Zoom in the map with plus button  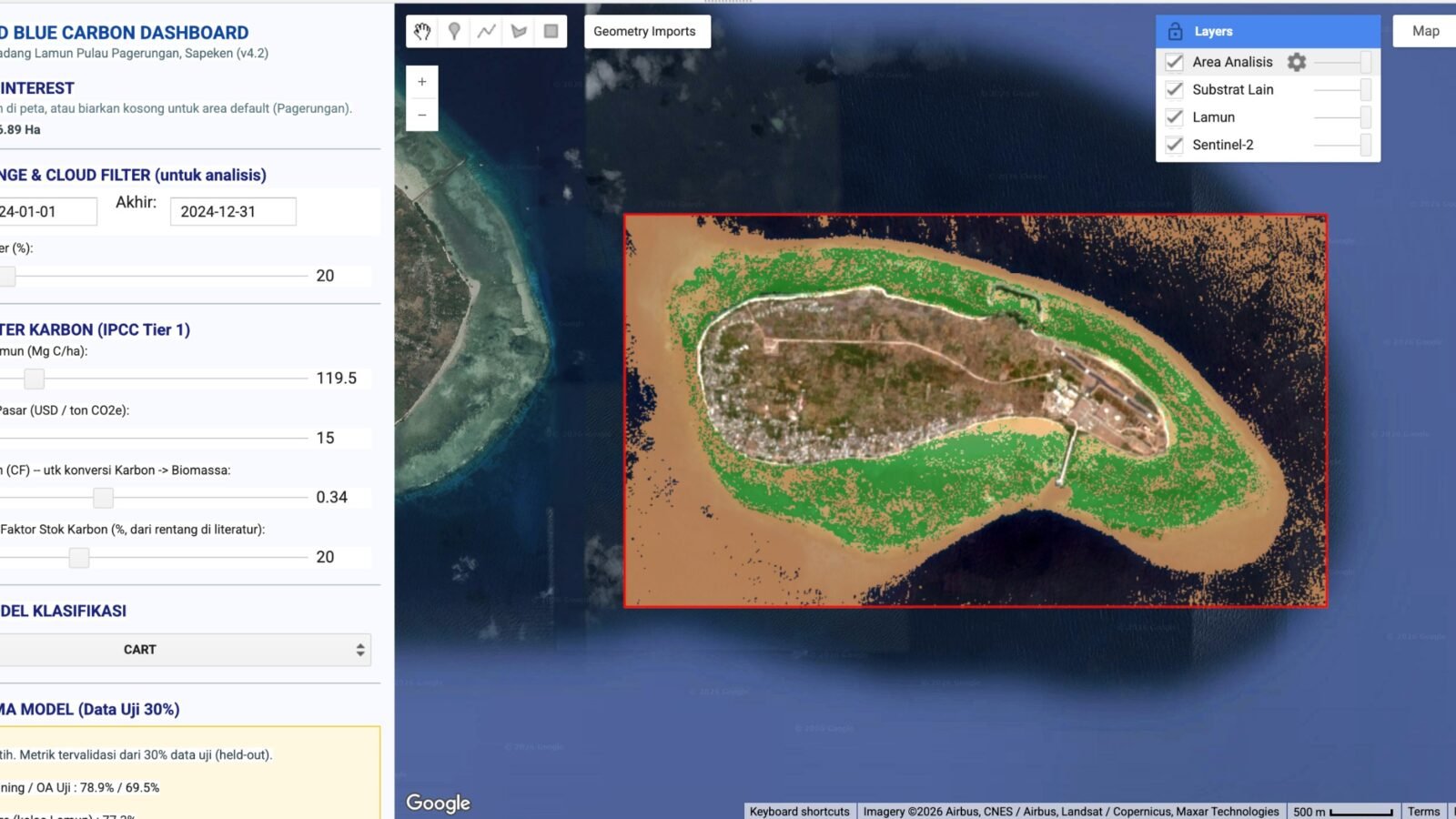422,82
